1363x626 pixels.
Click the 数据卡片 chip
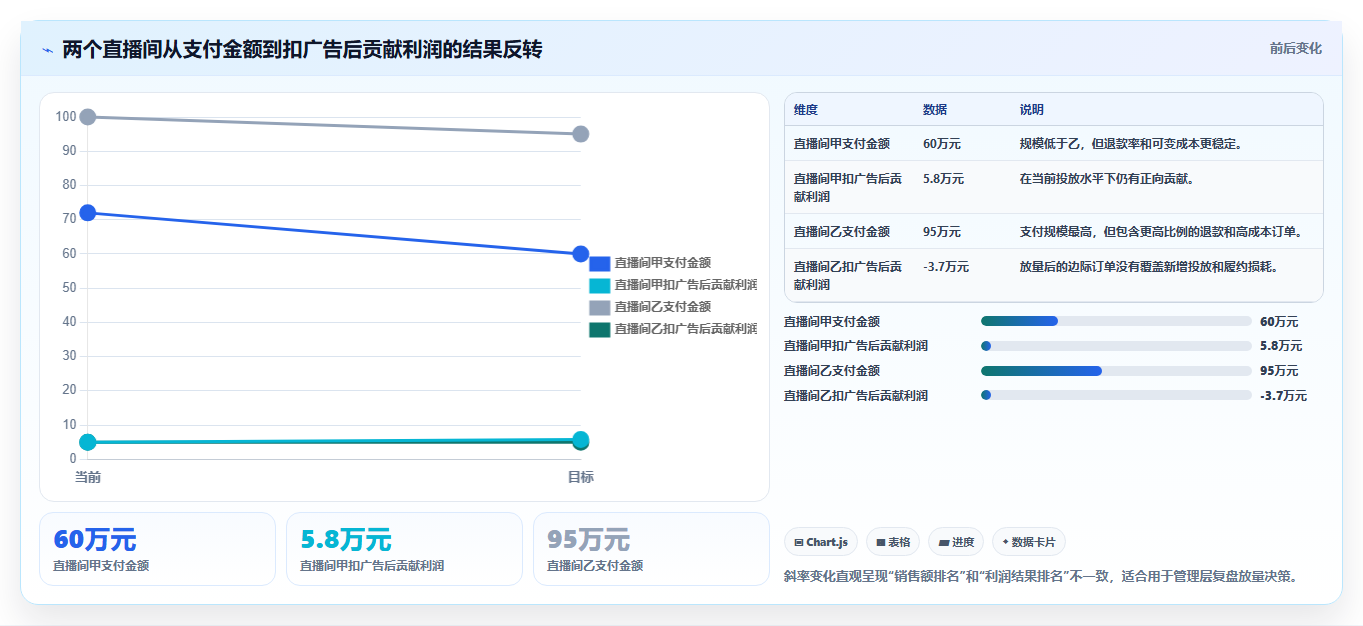(x=1029, y=542)
